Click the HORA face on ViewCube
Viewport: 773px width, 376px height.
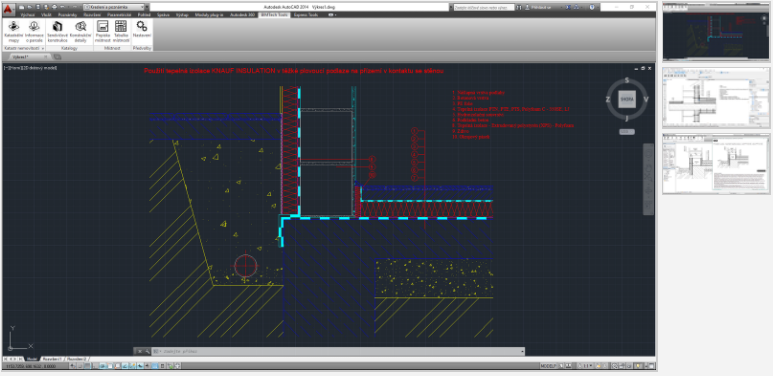click(x=627, y=99)
